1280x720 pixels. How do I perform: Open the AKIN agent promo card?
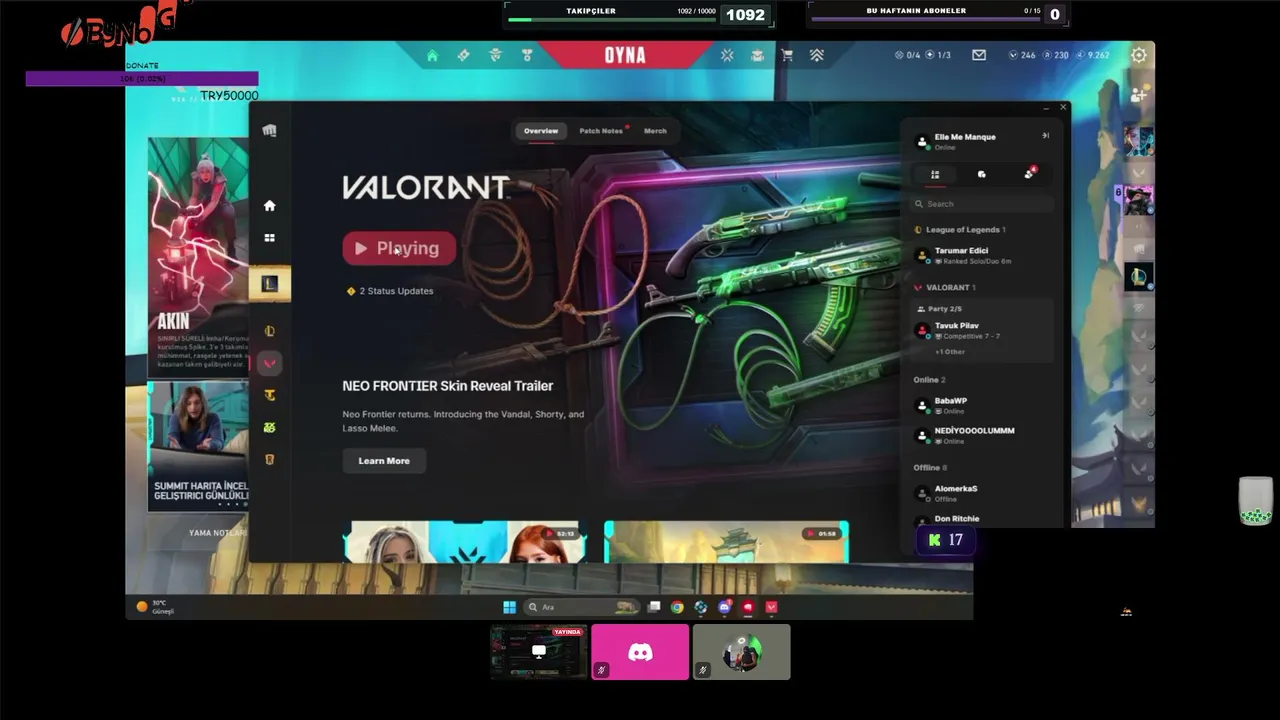pyautogui.click(x=198, y=257)
